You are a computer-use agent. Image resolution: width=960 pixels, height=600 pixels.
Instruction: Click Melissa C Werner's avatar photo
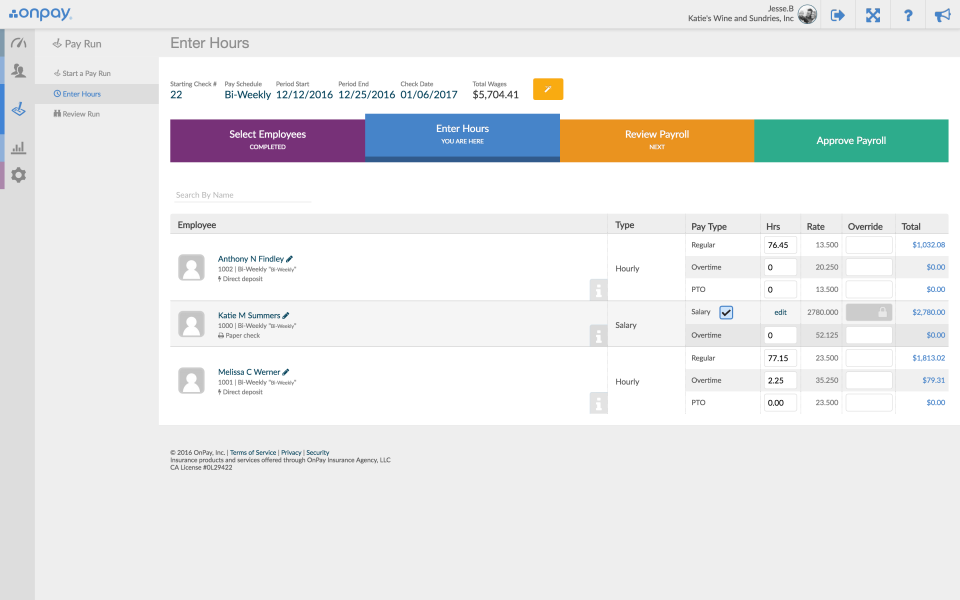[x=191, y=380]
